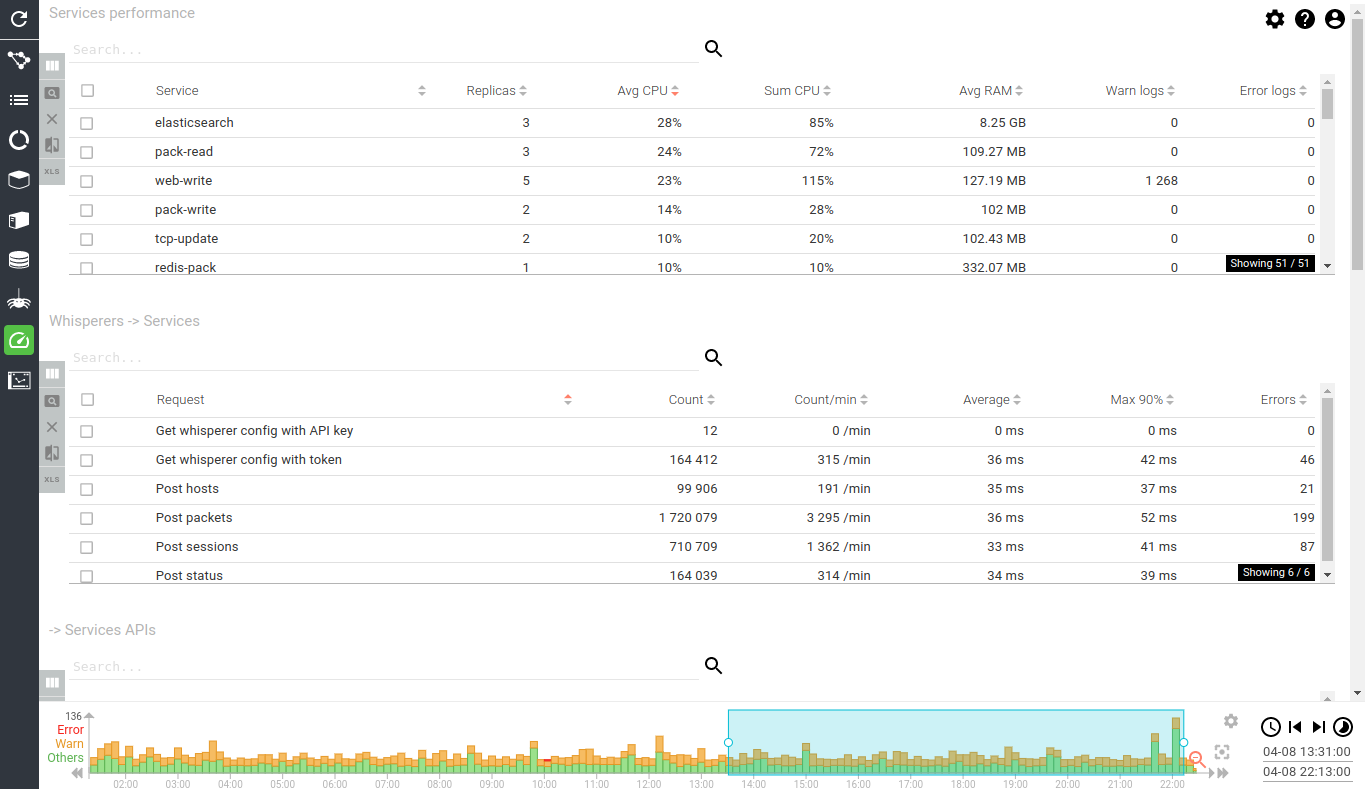The width and height of the screenshot is (1365, 789).
Task: Open the list view in the sidebar
Action: coord(19,100)
